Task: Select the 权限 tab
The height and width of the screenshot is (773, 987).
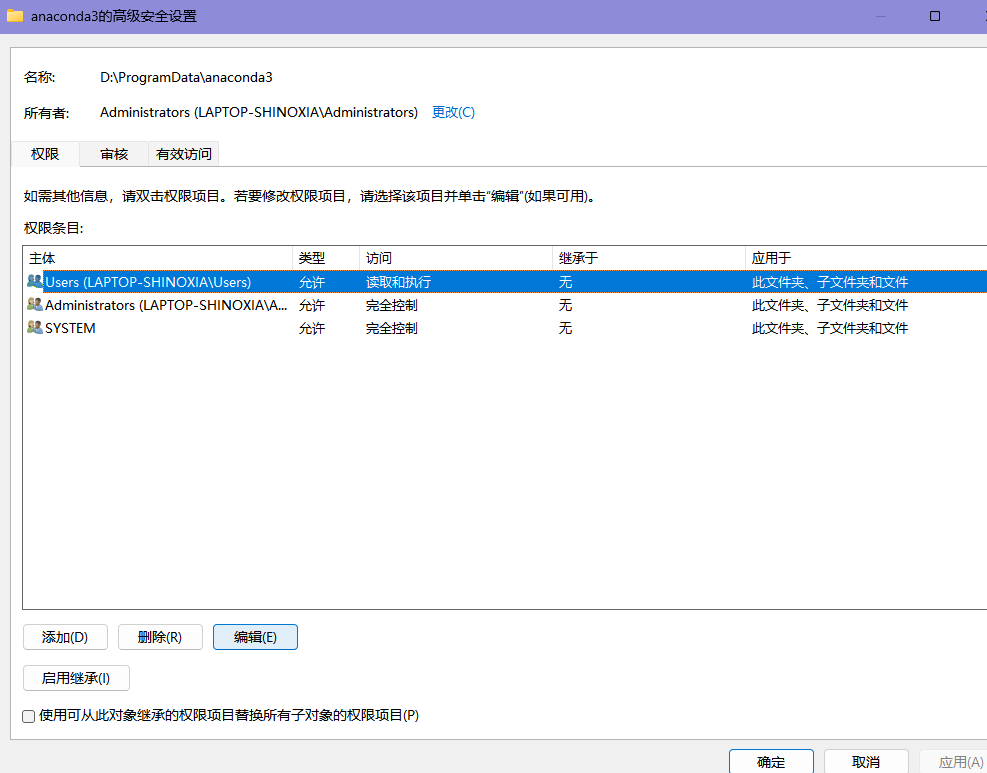Action: click(x=46, y=154)
